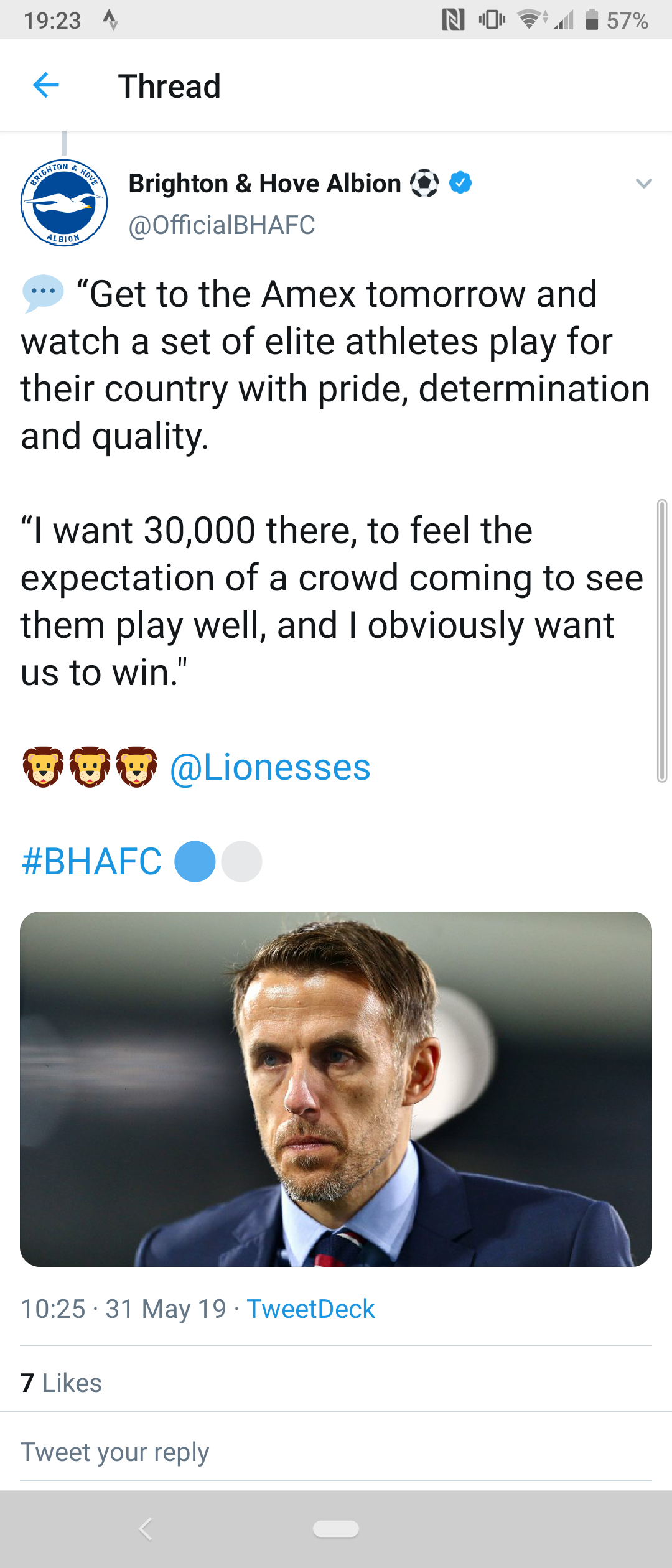Expand tweet options chevron menu
672x1568 pixels.
coord(643,183)
